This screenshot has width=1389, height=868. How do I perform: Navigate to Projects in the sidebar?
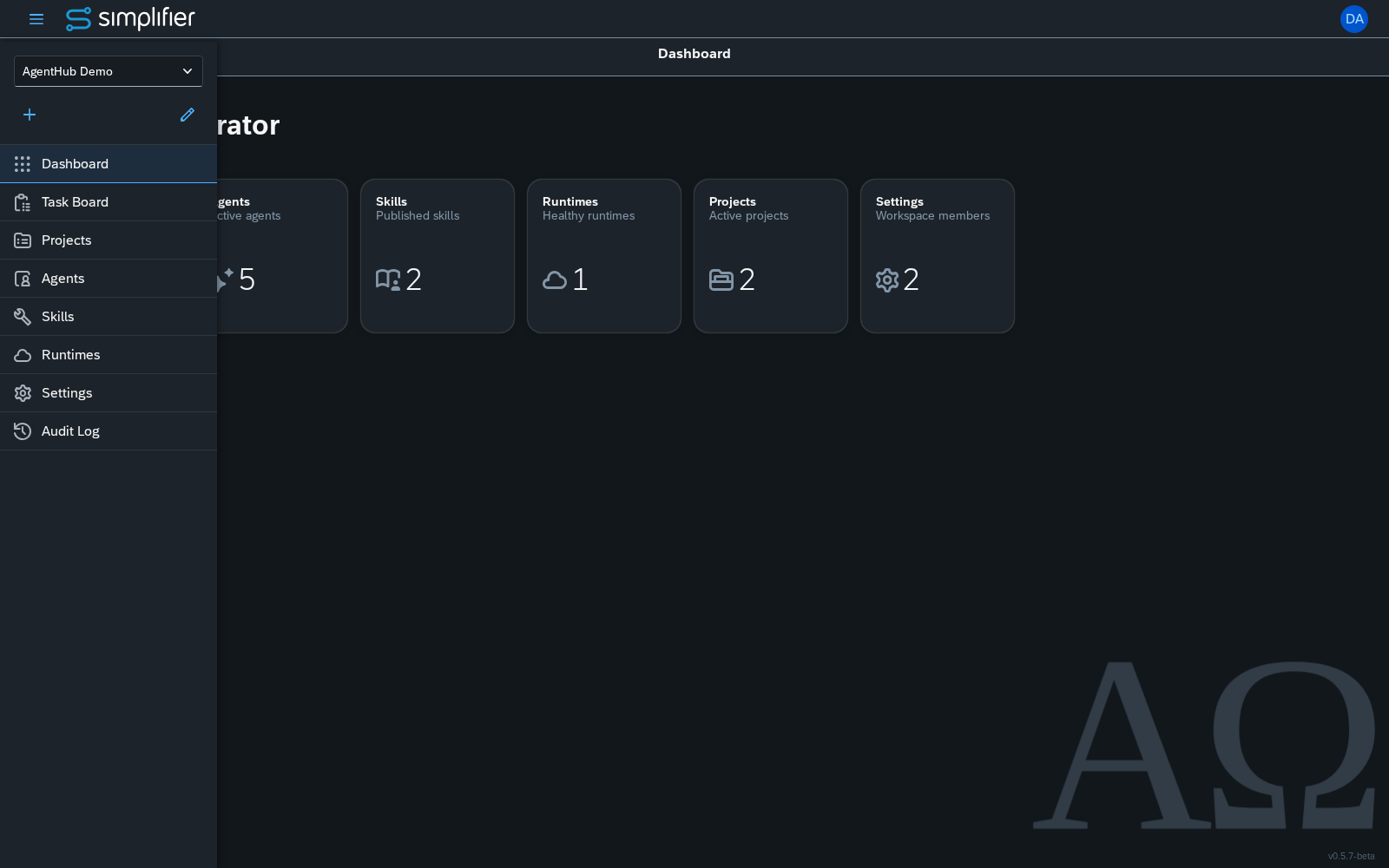[109, 240]
